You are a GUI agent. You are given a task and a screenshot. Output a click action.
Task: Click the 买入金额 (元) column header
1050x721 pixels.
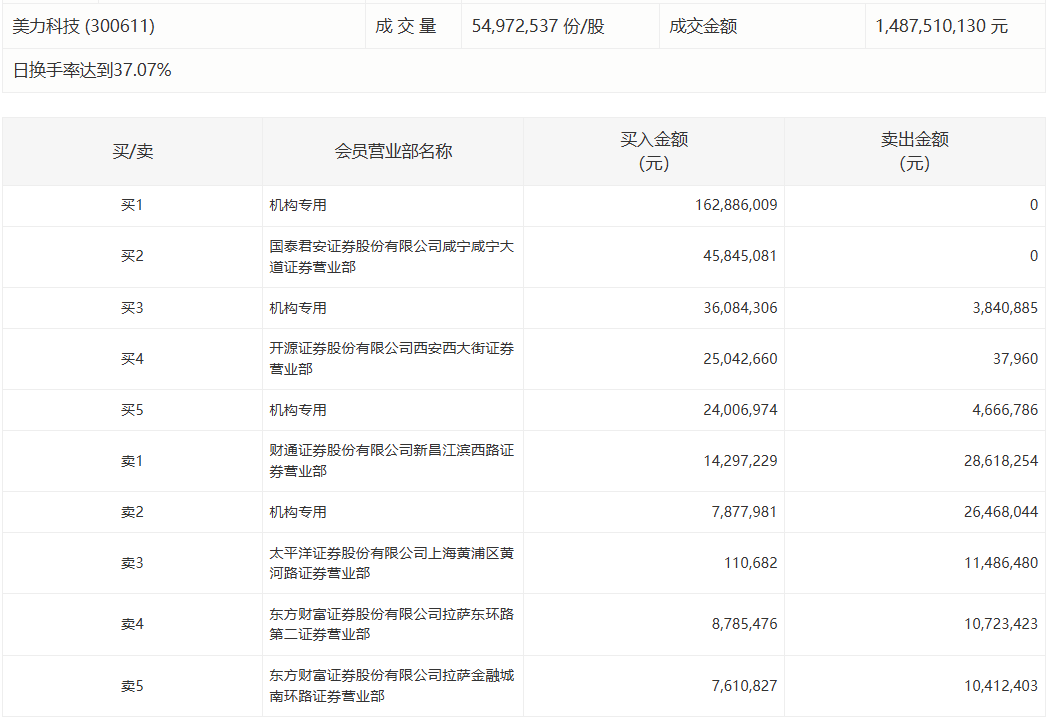(654, 151)
